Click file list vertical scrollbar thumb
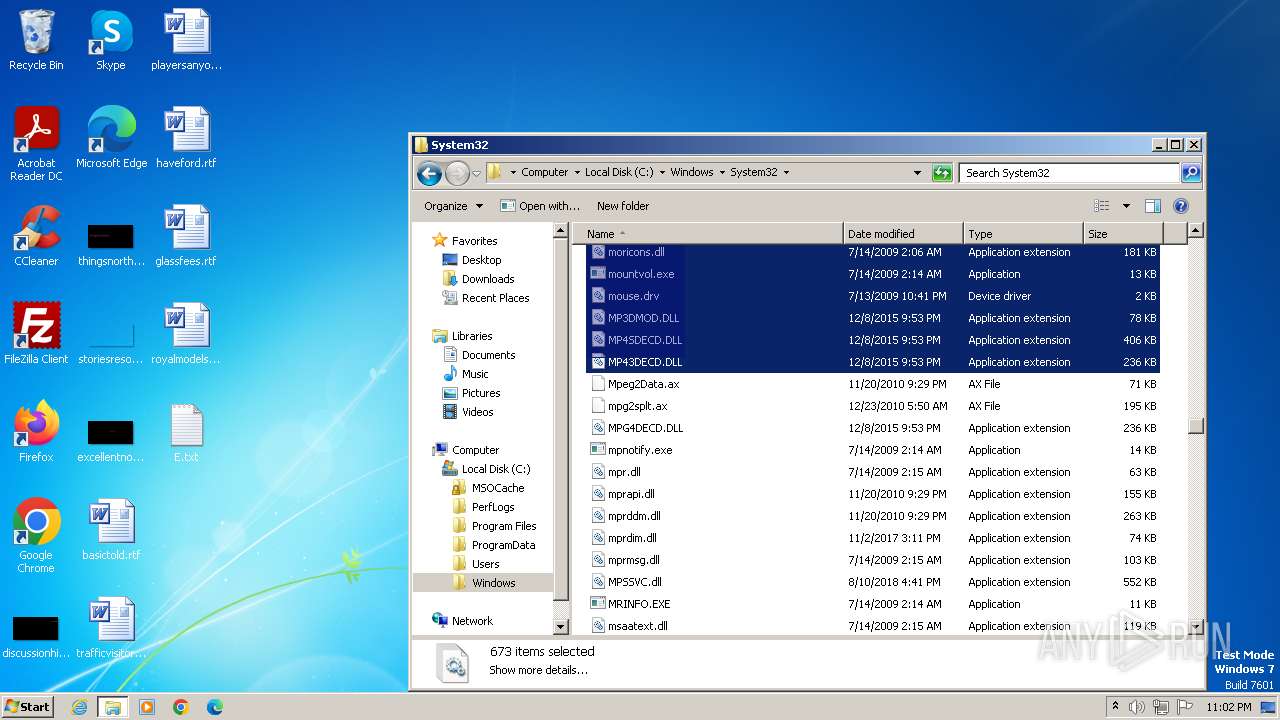The height and width of the screenshot is (720, 1280). coord(1195,425)
